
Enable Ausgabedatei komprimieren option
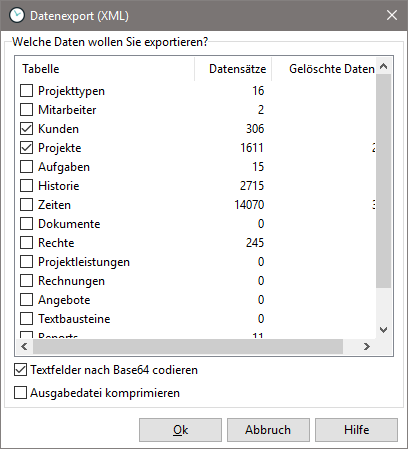(20, 393)
